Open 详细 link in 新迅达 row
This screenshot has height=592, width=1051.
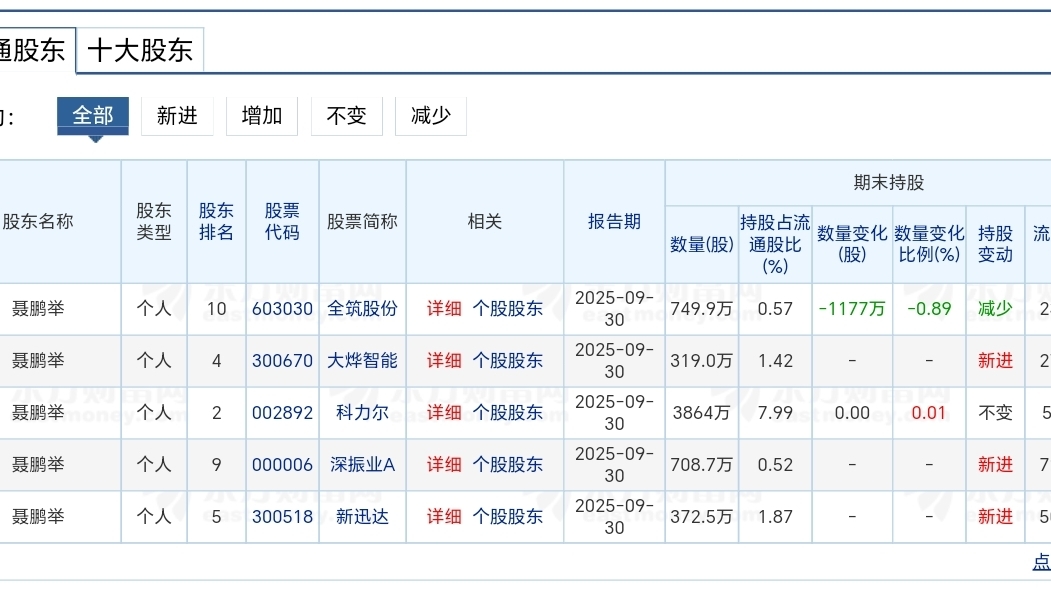pos(444,517)
